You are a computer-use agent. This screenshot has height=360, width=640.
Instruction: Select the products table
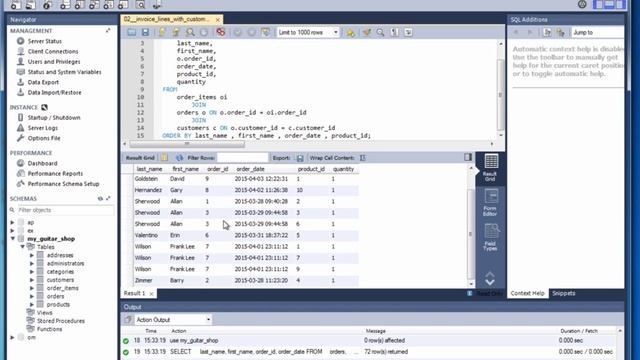click(x=58, y=304)
